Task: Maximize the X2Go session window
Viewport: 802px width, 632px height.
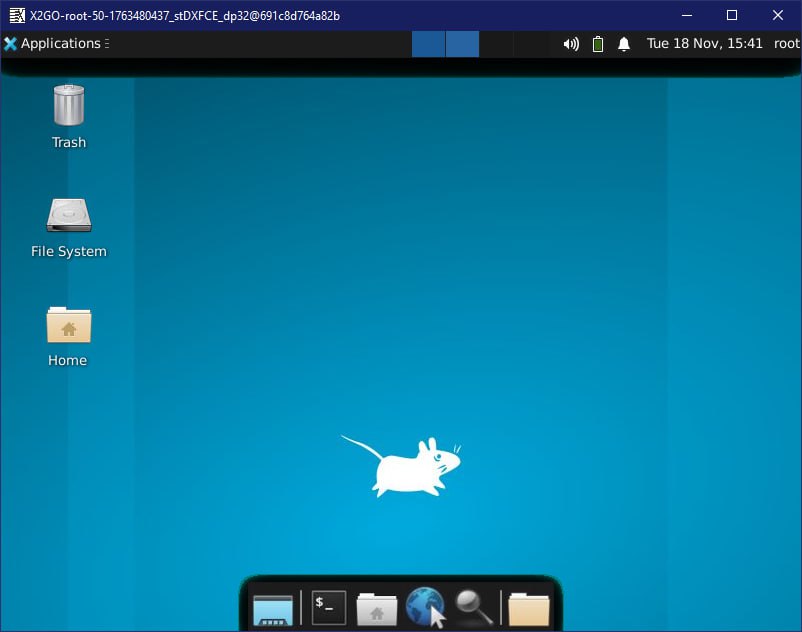Action: point(731,15)
